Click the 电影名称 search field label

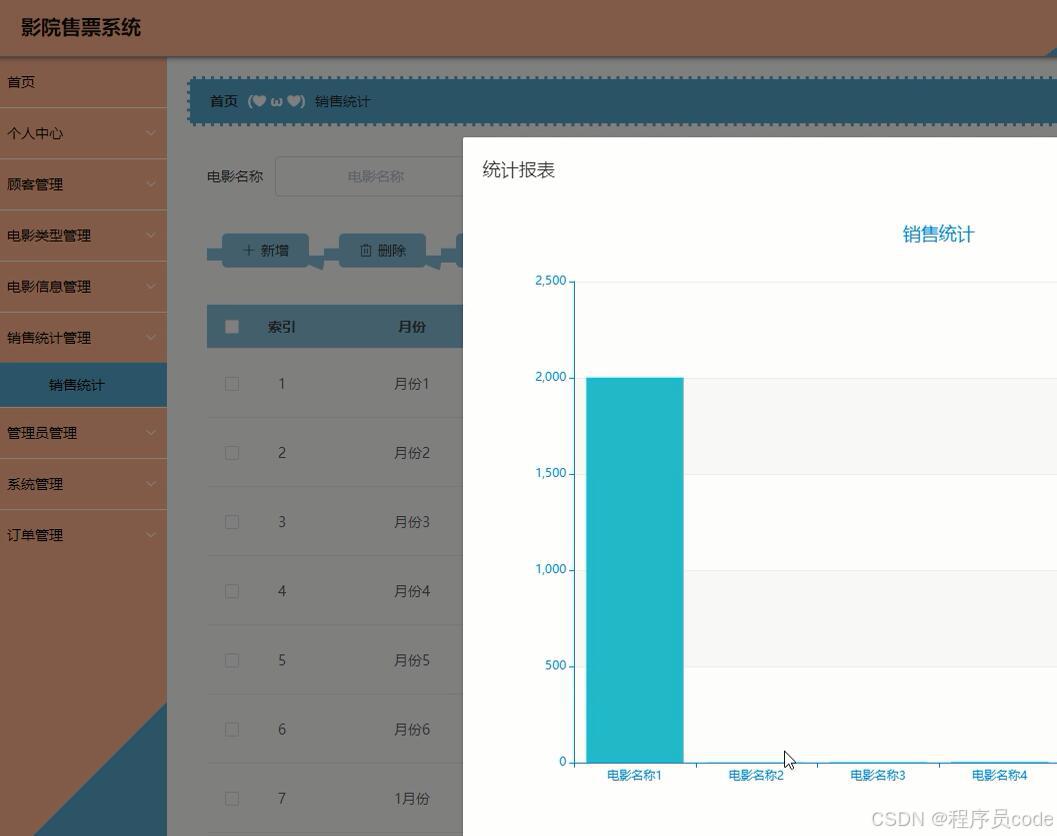[235, 177]
